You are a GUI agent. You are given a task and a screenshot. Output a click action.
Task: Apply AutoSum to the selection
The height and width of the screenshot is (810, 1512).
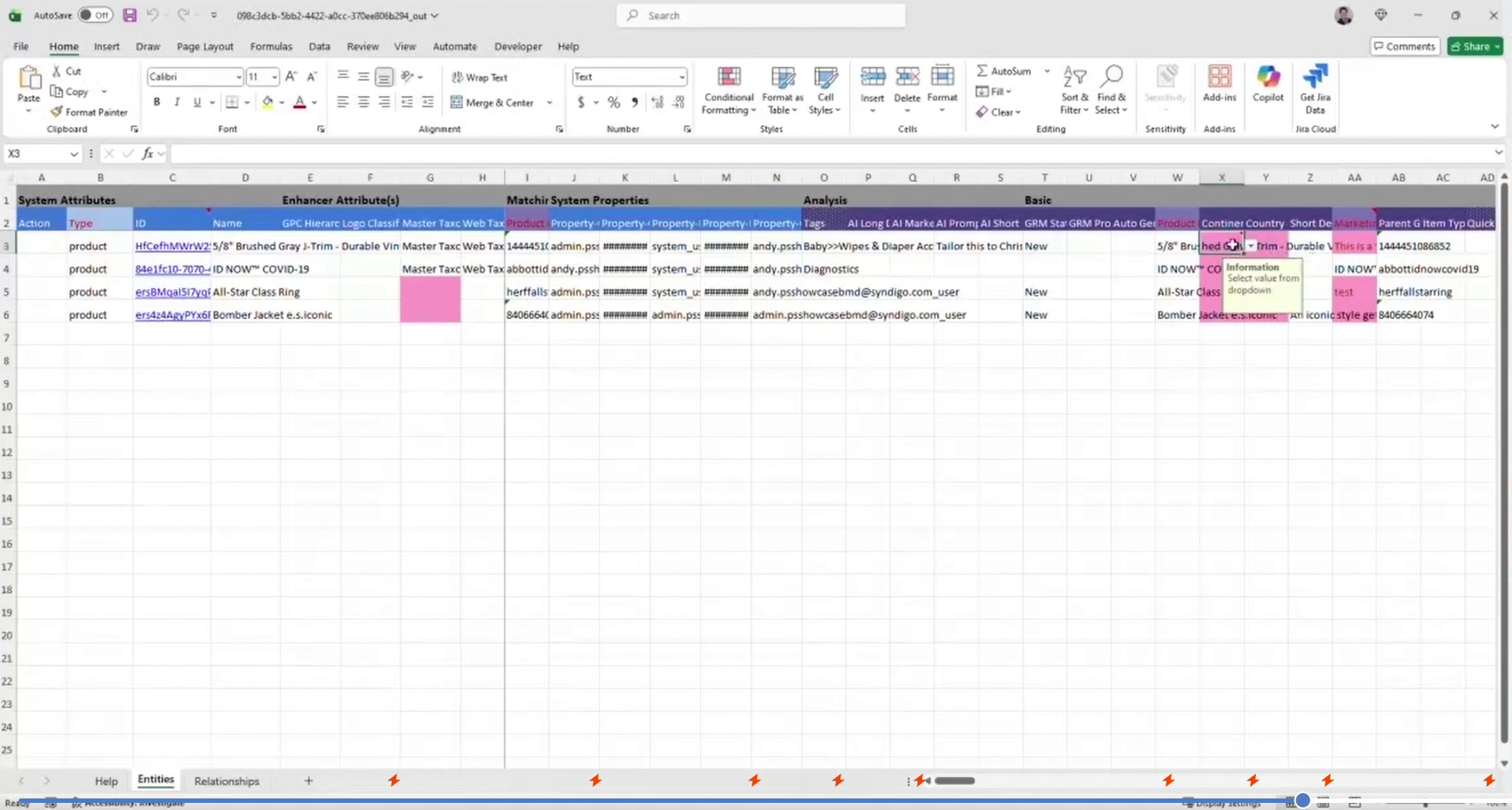pyautogui.click(x=1005, y=70)
